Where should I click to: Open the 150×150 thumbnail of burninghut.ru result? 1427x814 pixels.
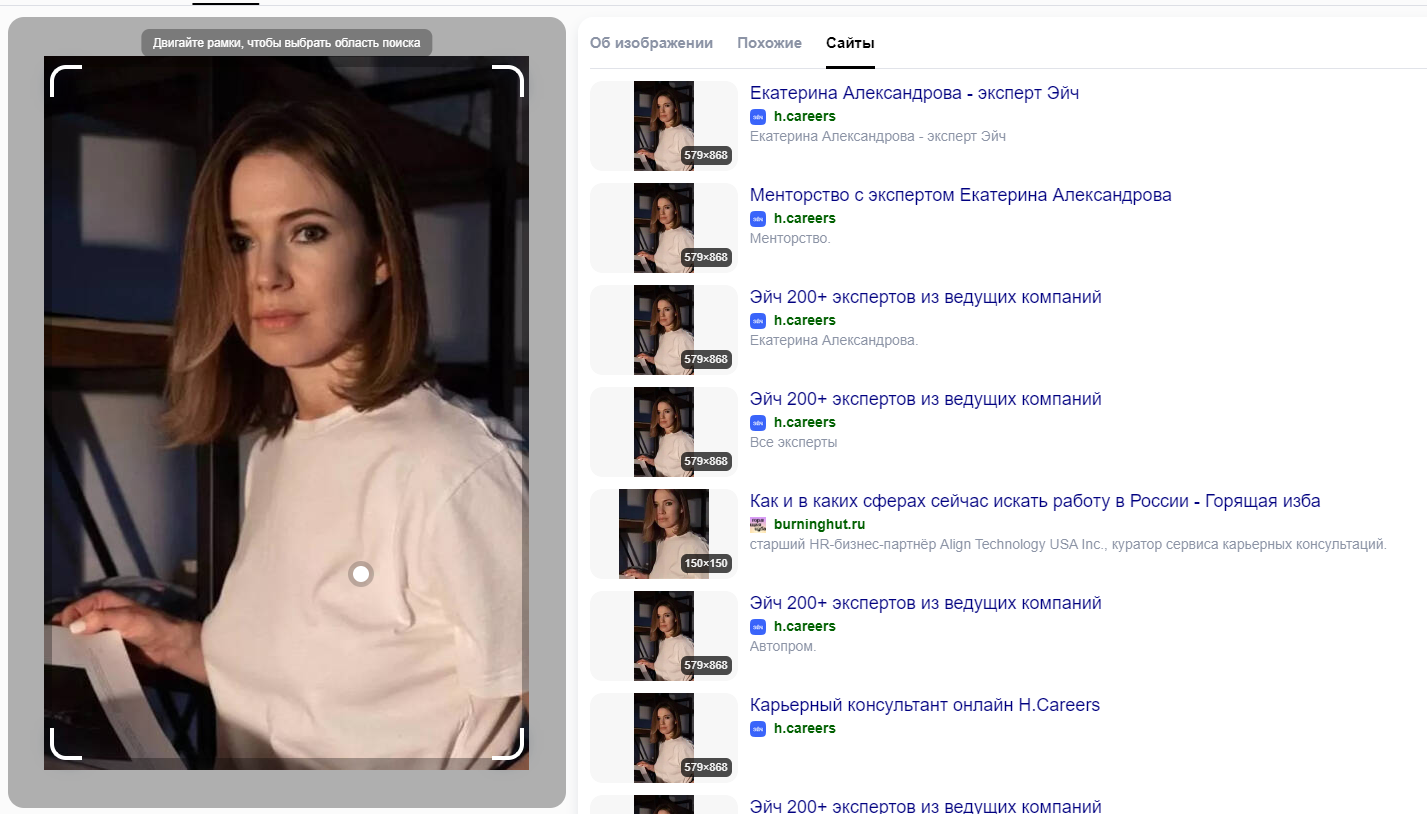(664, 534)
